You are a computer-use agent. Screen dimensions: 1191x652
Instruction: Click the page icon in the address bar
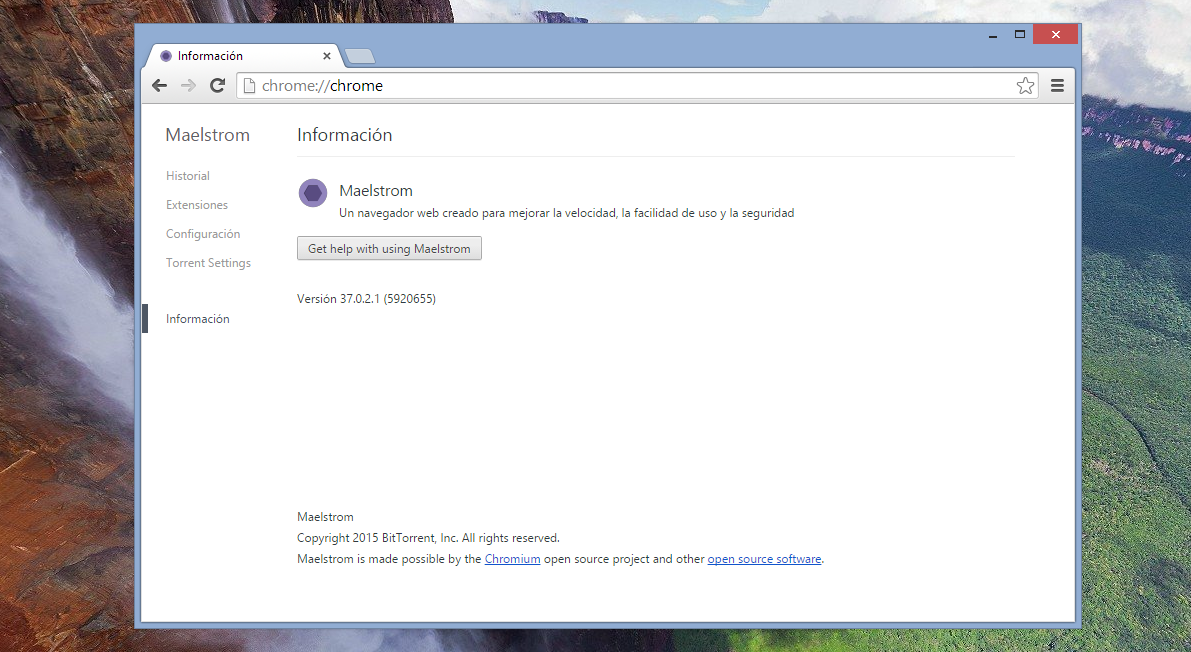(x=249, y=86)
